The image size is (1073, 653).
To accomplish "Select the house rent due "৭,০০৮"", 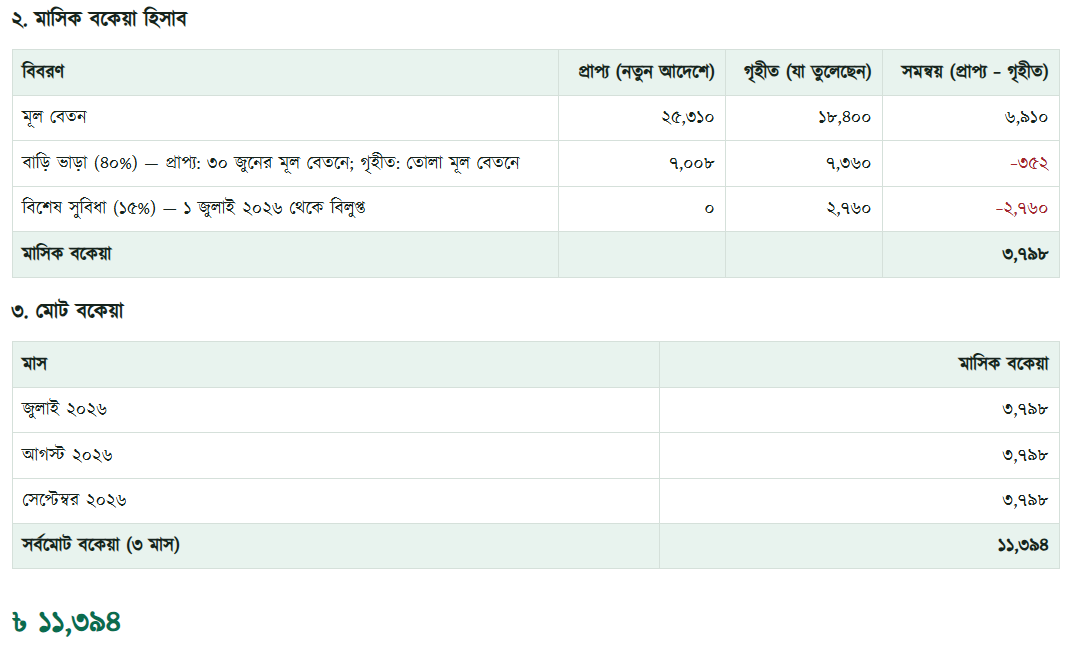I will 692,164.
